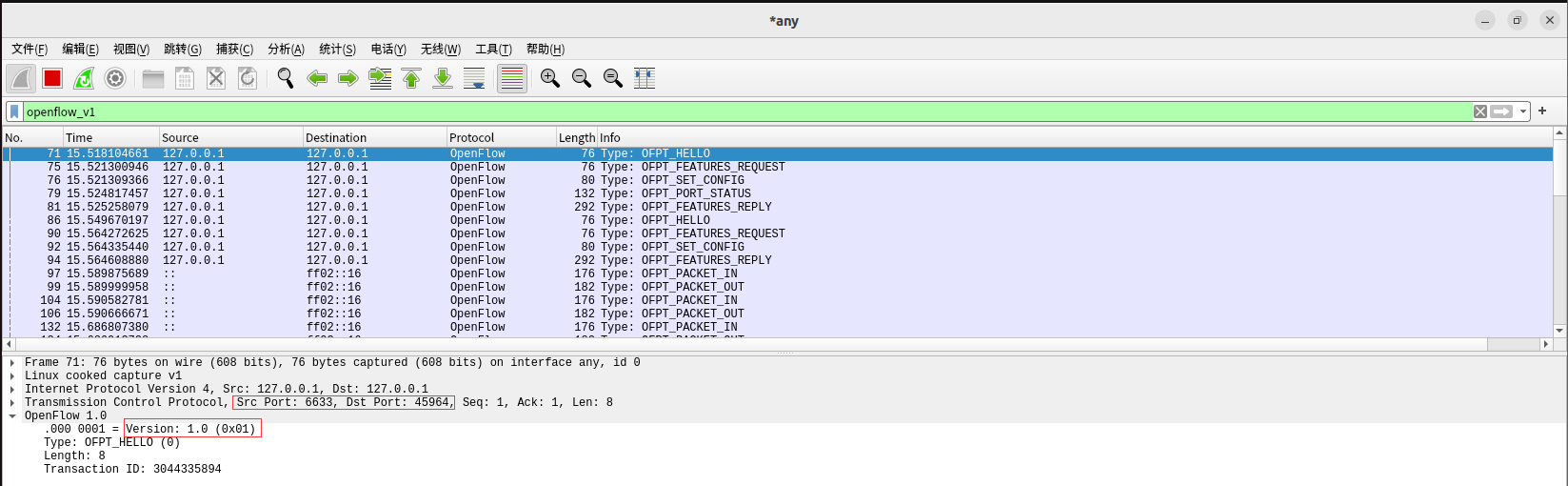The image size is (1568, 486).
Task: Expand Transmission Control Protocol row
Action: [x=12, y=402]
